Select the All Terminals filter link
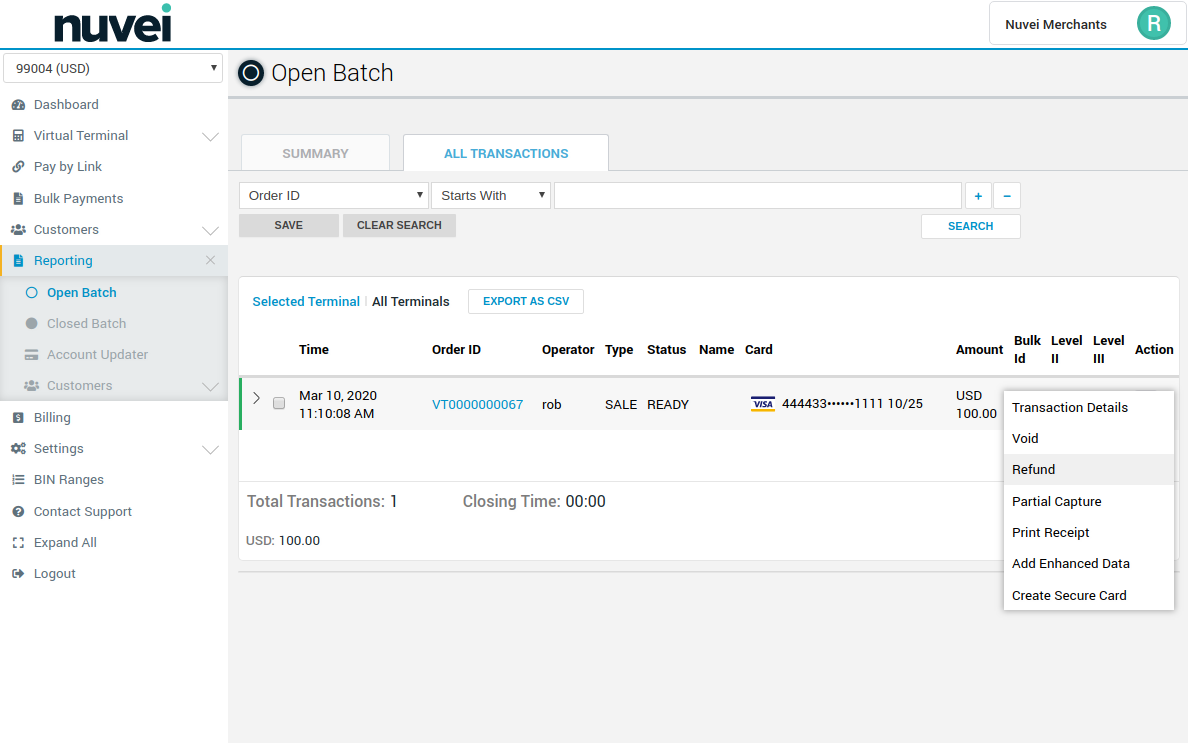 coord(411,301)
